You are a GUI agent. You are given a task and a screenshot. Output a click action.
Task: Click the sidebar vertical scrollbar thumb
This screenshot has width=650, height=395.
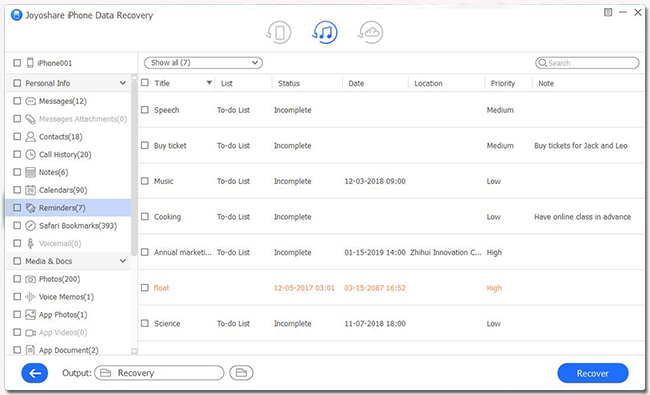pos(134,168)
